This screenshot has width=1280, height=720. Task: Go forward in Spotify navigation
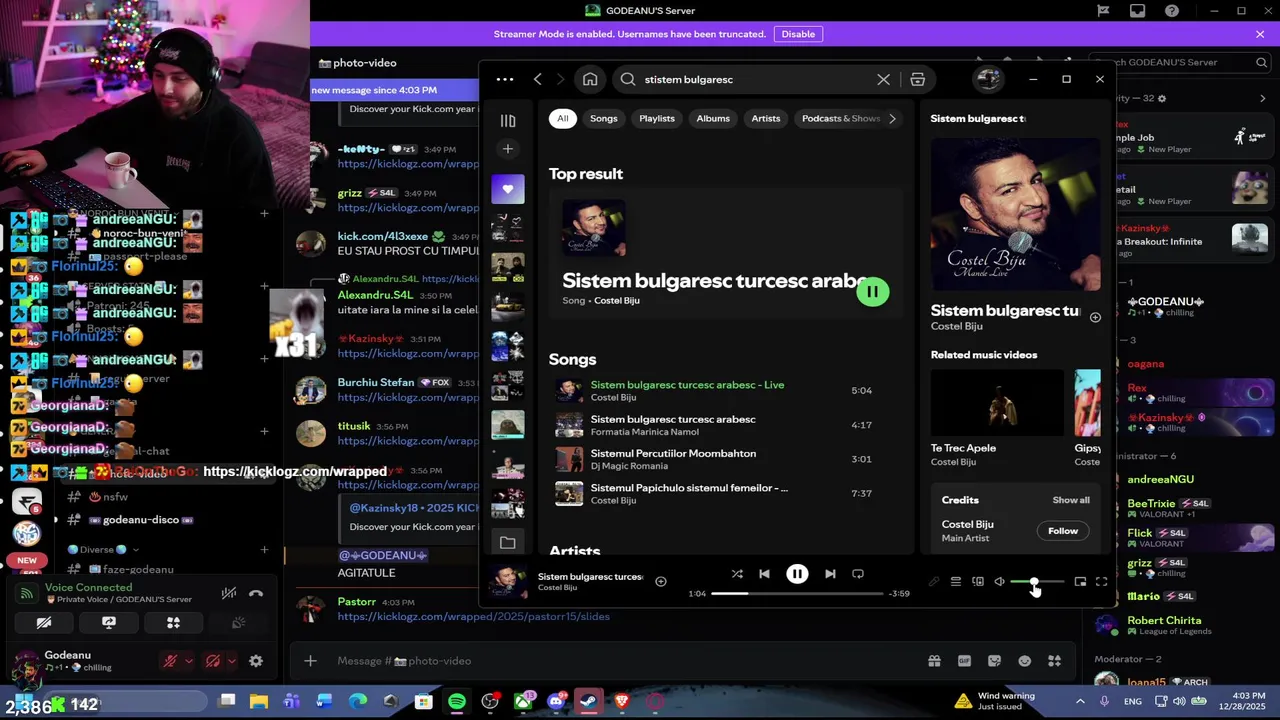(x=560, y=79)
